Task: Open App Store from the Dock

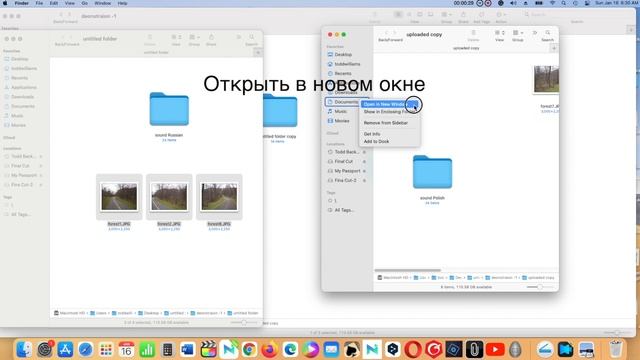Action: 65,349
